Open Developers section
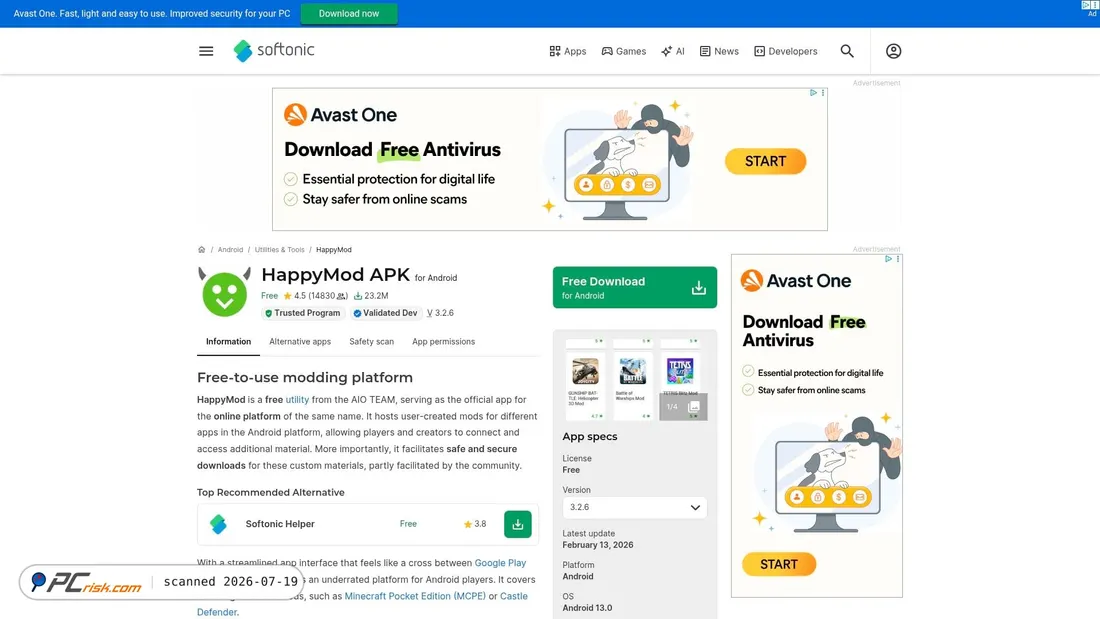Screen dimensions: 1100x619 (786, 51)
